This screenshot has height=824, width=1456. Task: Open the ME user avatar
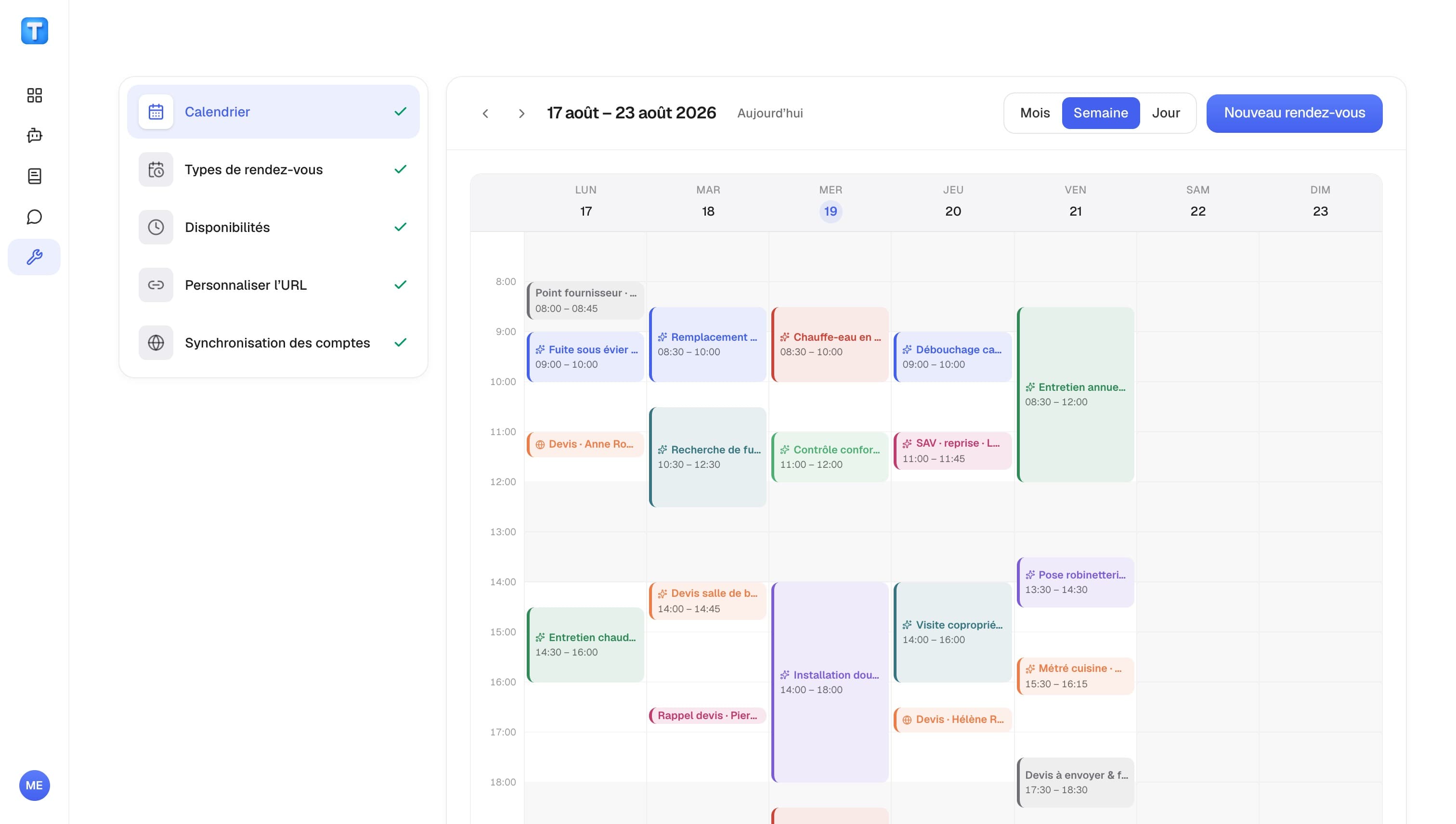tap(35, 785)
